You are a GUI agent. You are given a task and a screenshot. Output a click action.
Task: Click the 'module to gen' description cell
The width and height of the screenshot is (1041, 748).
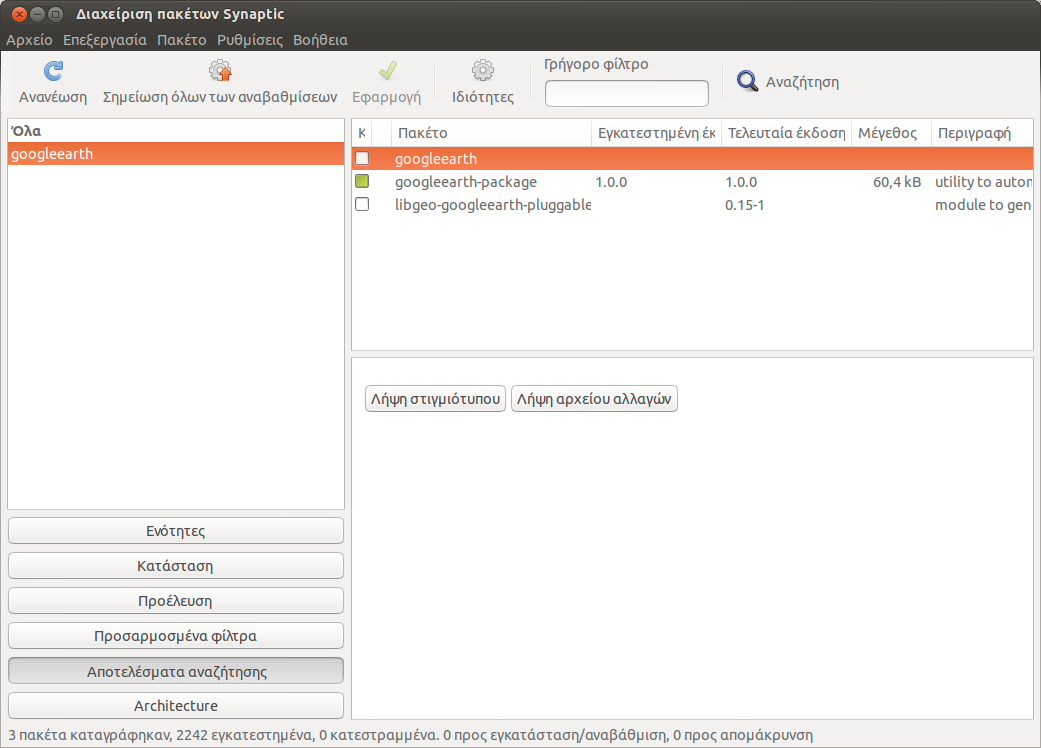(983, 205)
